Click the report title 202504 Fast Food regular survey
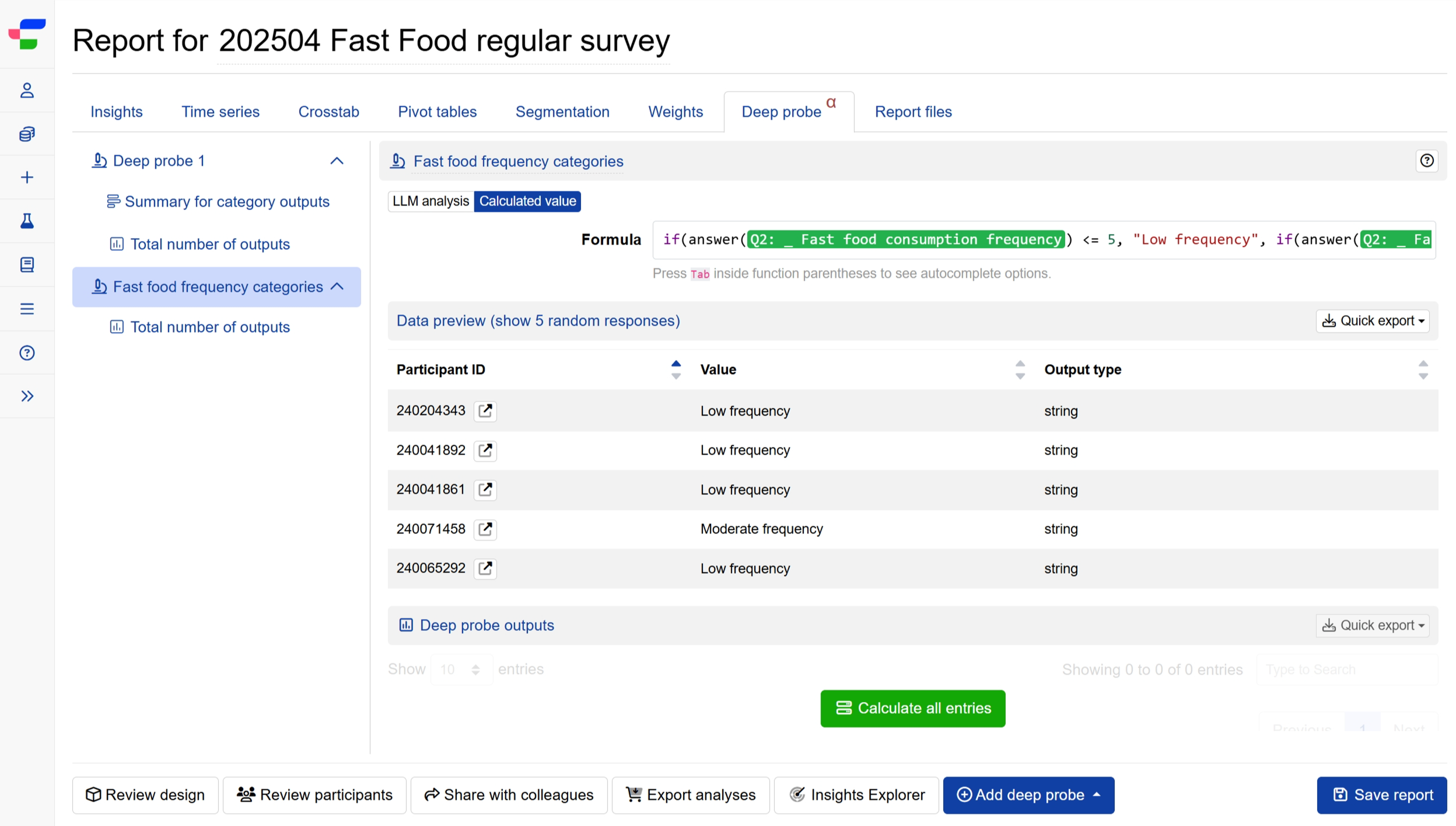 pyautogui.click(x=444, y=41)
